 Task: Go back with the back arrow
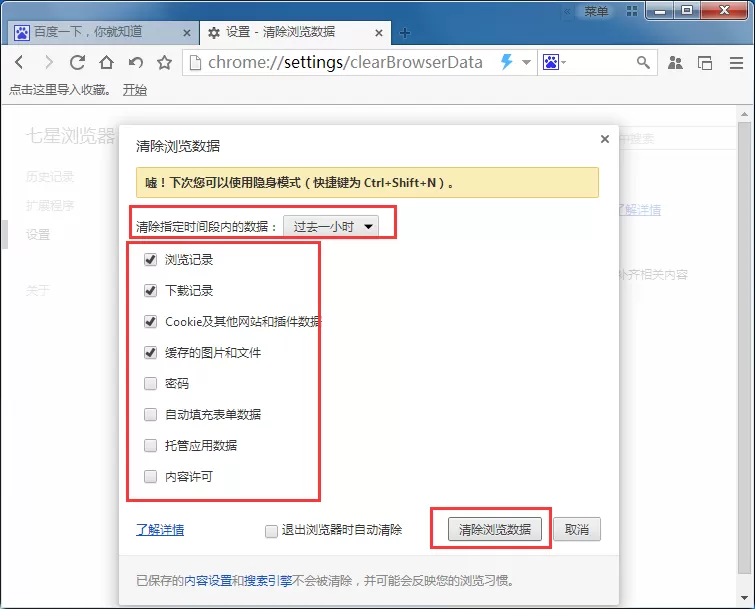point(19,62)
